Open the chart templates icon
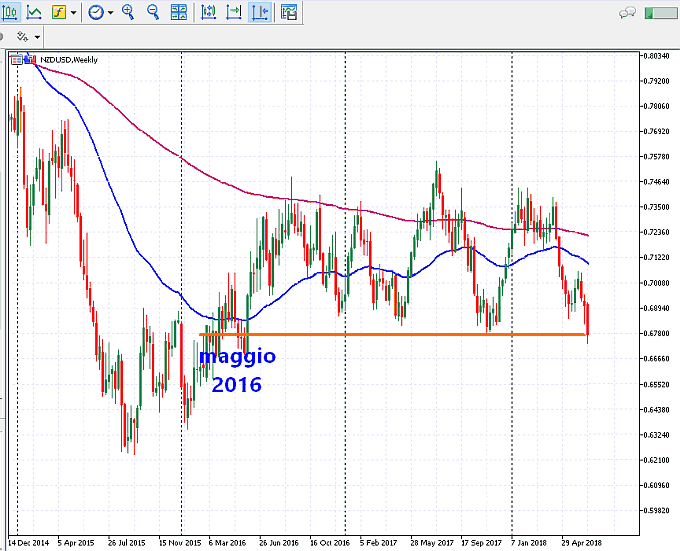 click(288, 13)
